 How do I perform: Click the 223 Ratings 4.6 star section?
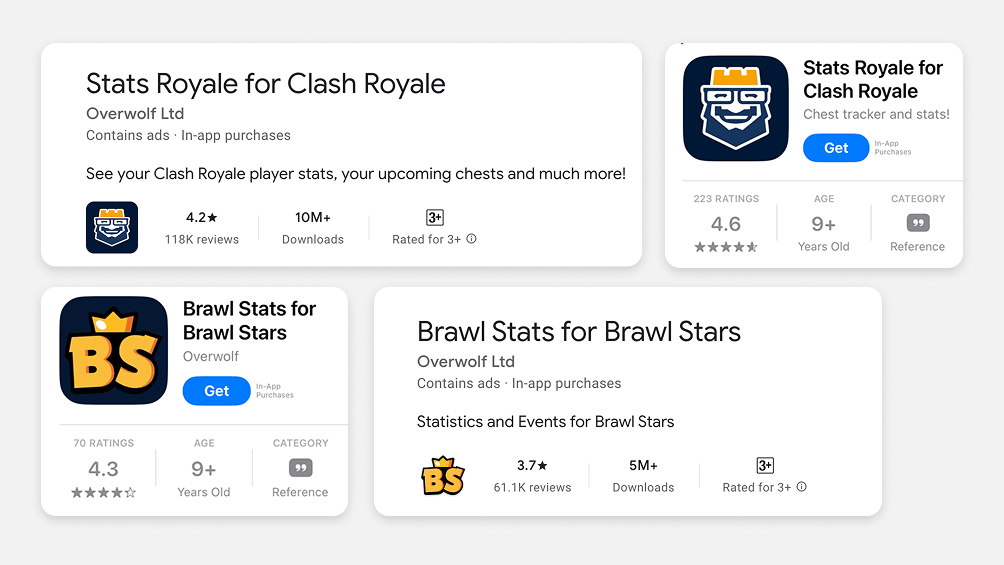(725, 224)
